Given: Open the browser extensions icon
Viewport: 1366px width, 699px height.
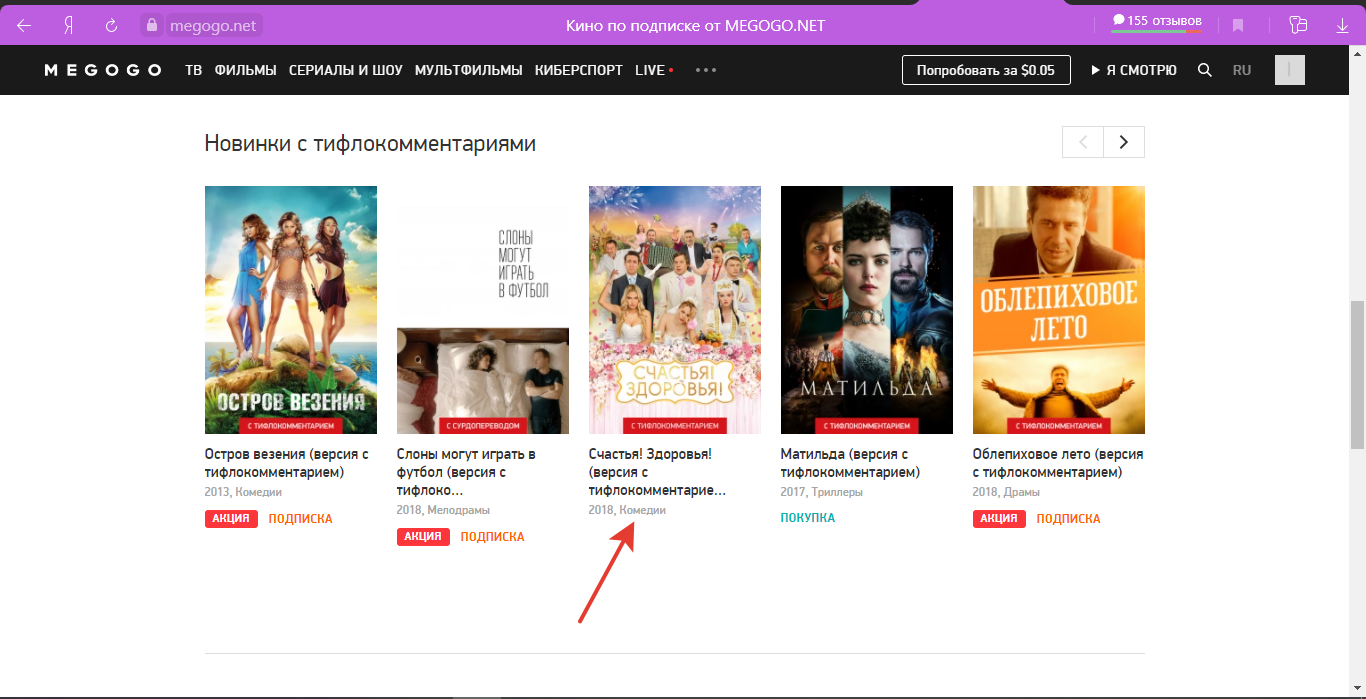Looking at the screenshot, I should click(x=1299, y=26).
